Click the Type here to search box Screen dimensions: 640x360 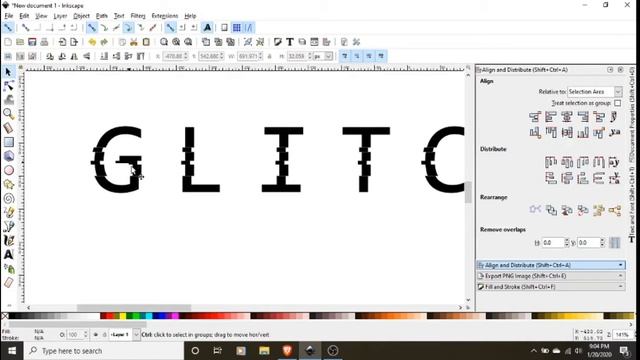pos(104,351)
